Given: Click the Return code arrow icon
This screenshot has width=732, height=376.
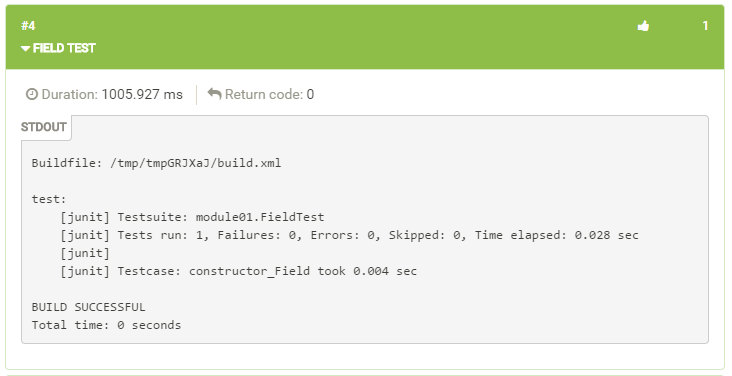Looking at the screenshot, I should tap(214, 94).
